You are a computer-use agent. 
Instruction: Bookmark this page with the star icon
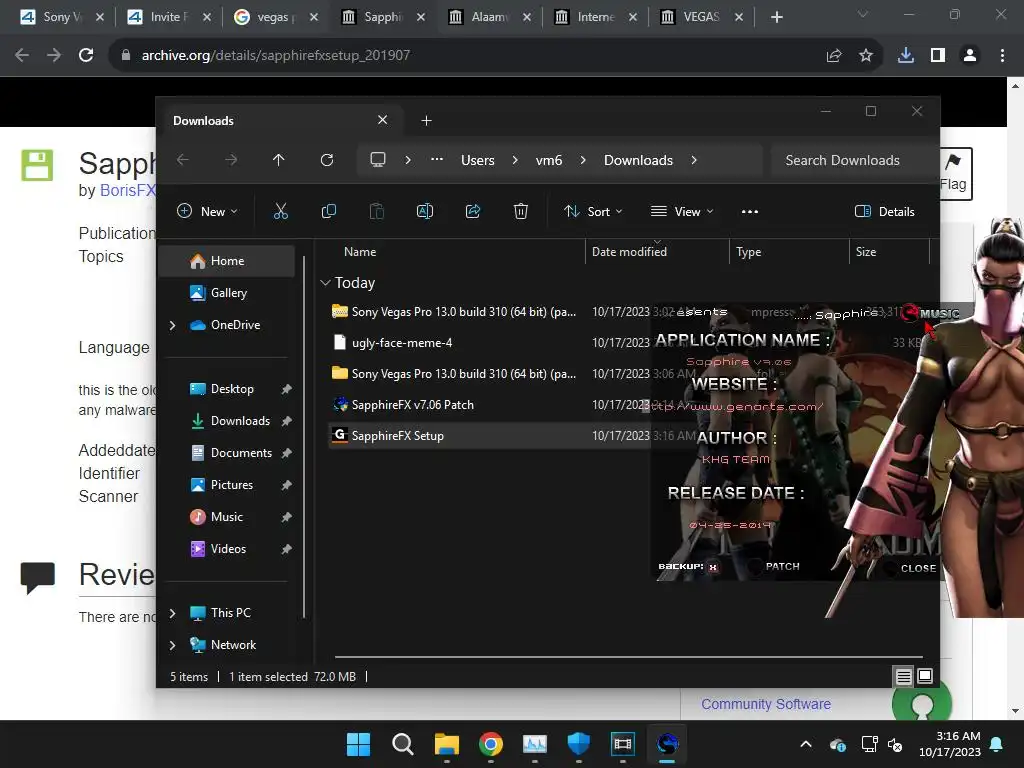click(866, 56)
